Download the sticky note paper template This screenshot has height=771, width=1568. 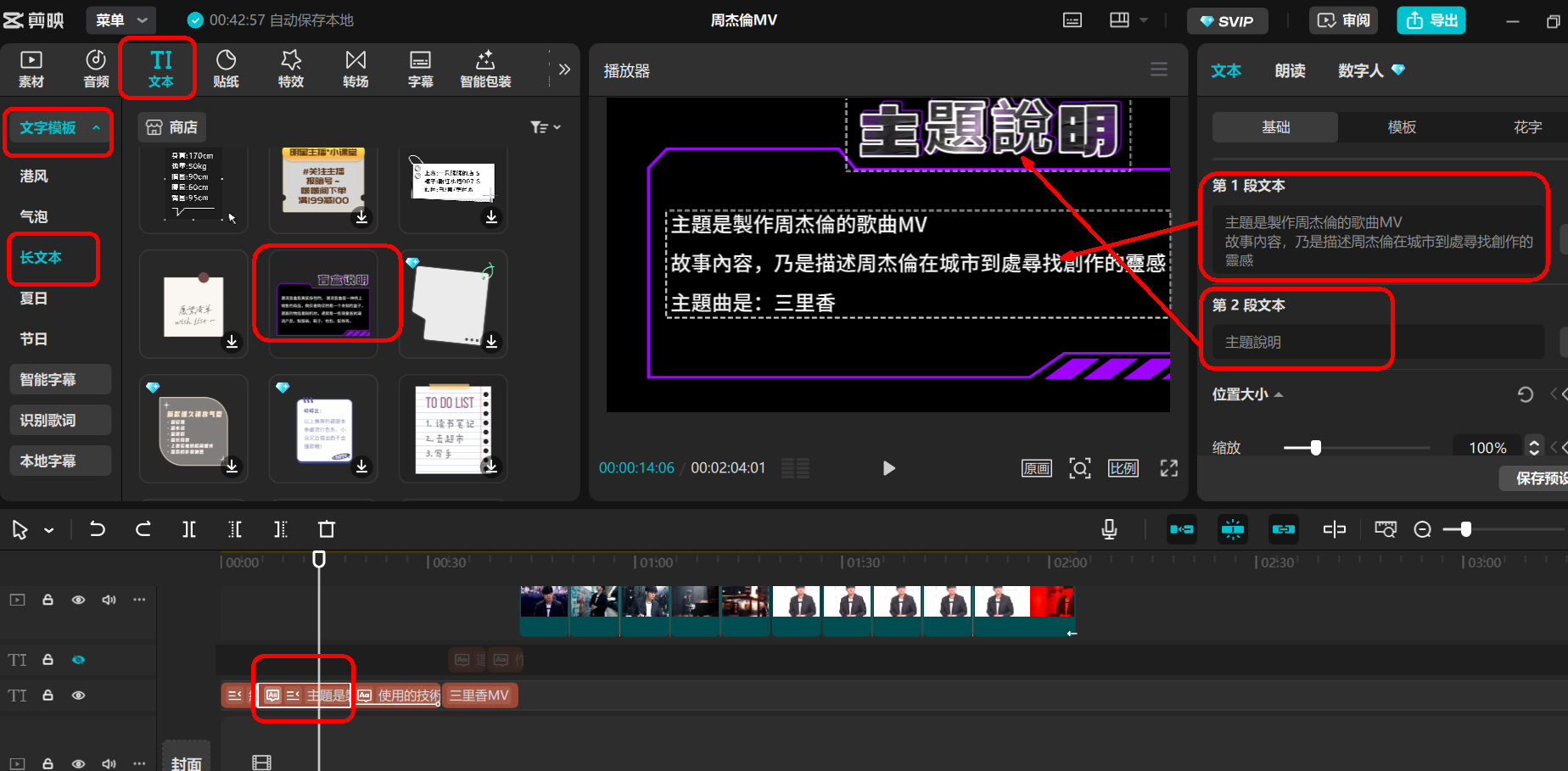tap(232, 342)
